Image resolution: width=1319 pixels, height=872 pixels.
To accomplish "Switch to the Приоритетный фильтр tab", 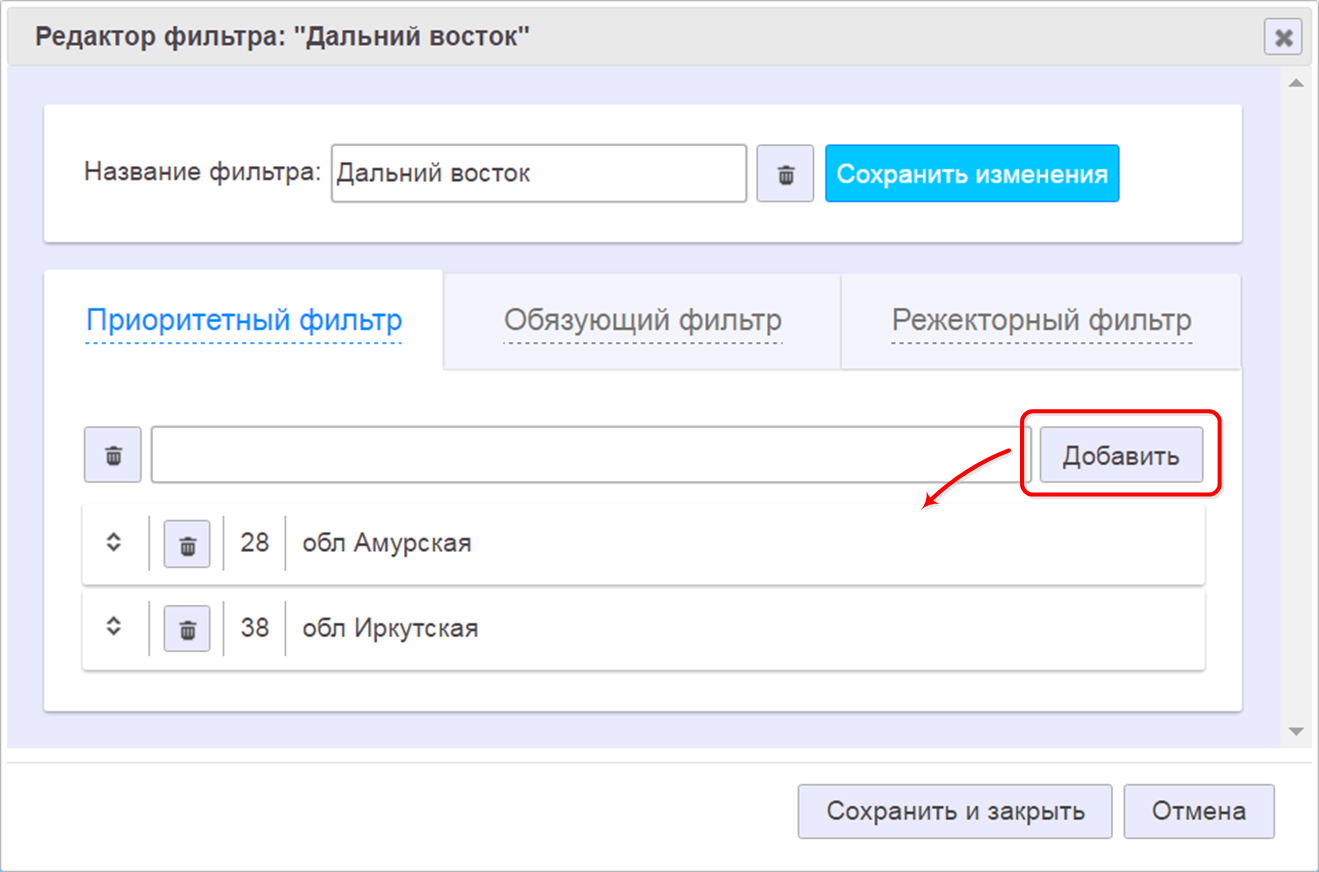I will (x=244, y=321).
